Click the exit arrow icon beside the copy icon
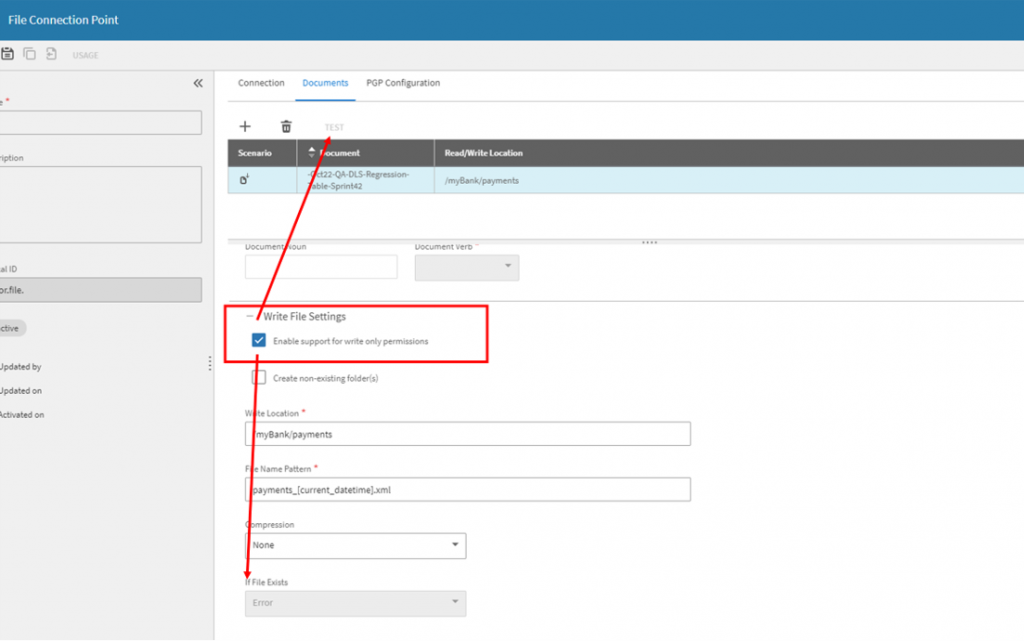 click(51, 54)
